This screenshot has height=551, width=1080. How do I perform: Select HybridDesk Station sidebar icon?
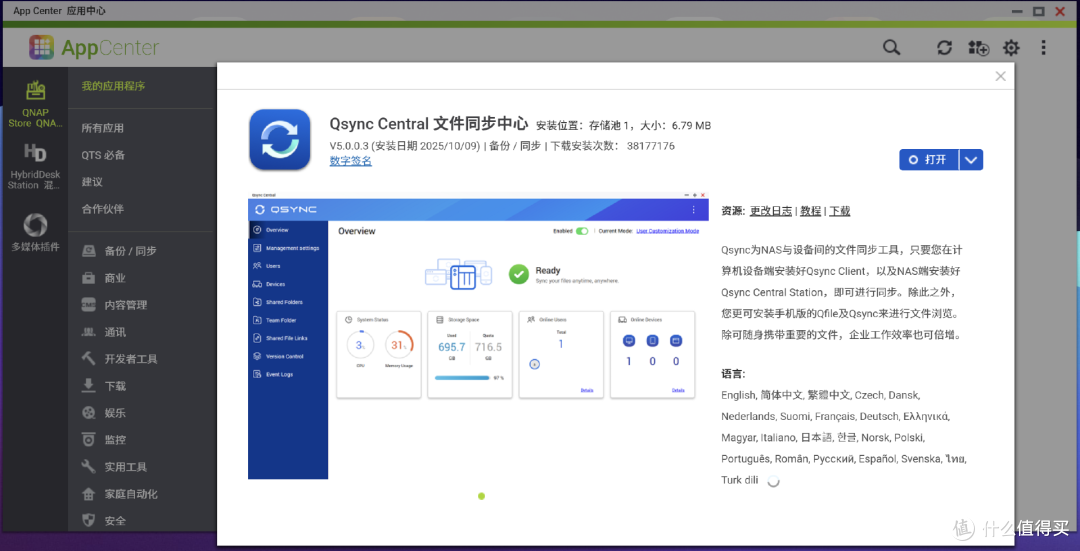35,152
